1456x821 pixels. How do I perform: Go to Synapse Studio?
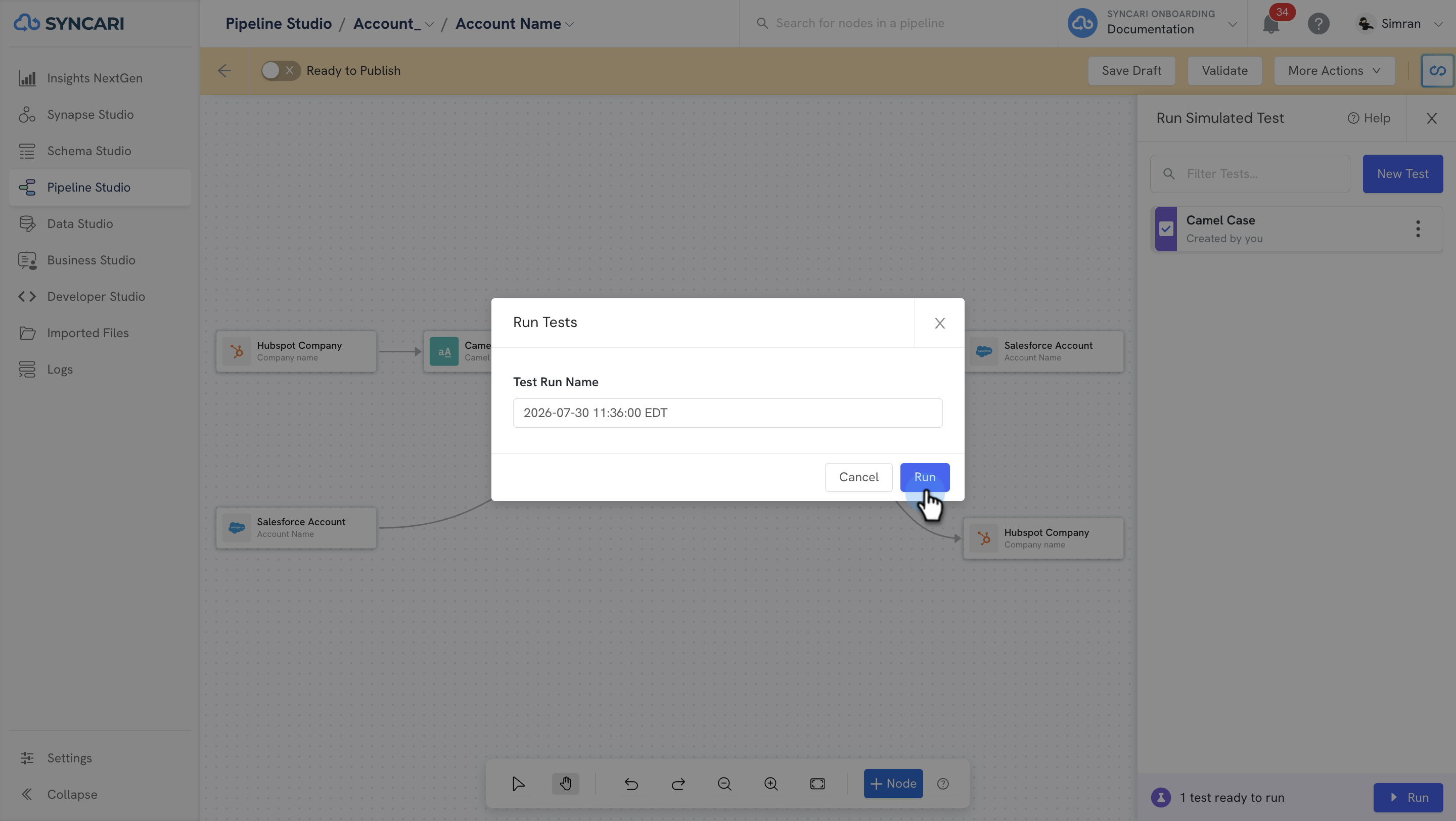100,114
